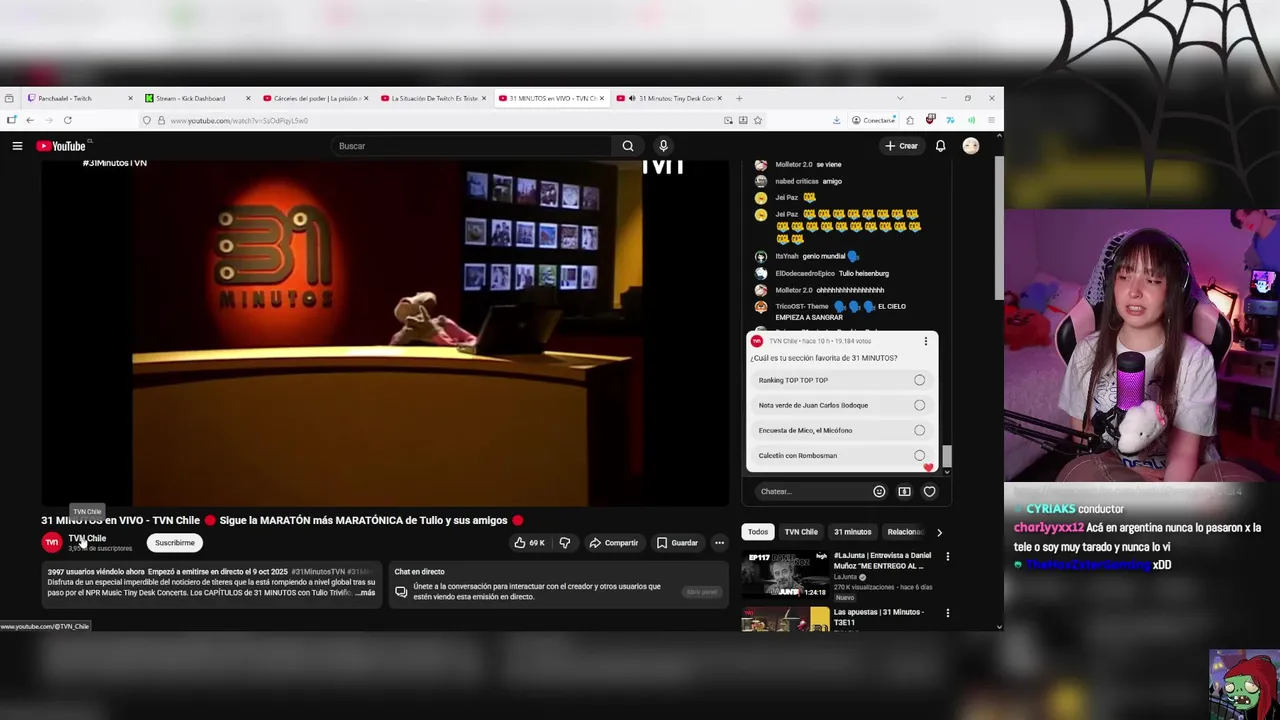This screenshot has height=720, width=1280.
Task: Open the TVN Chile channel name link
Action: tap(87, 538)
